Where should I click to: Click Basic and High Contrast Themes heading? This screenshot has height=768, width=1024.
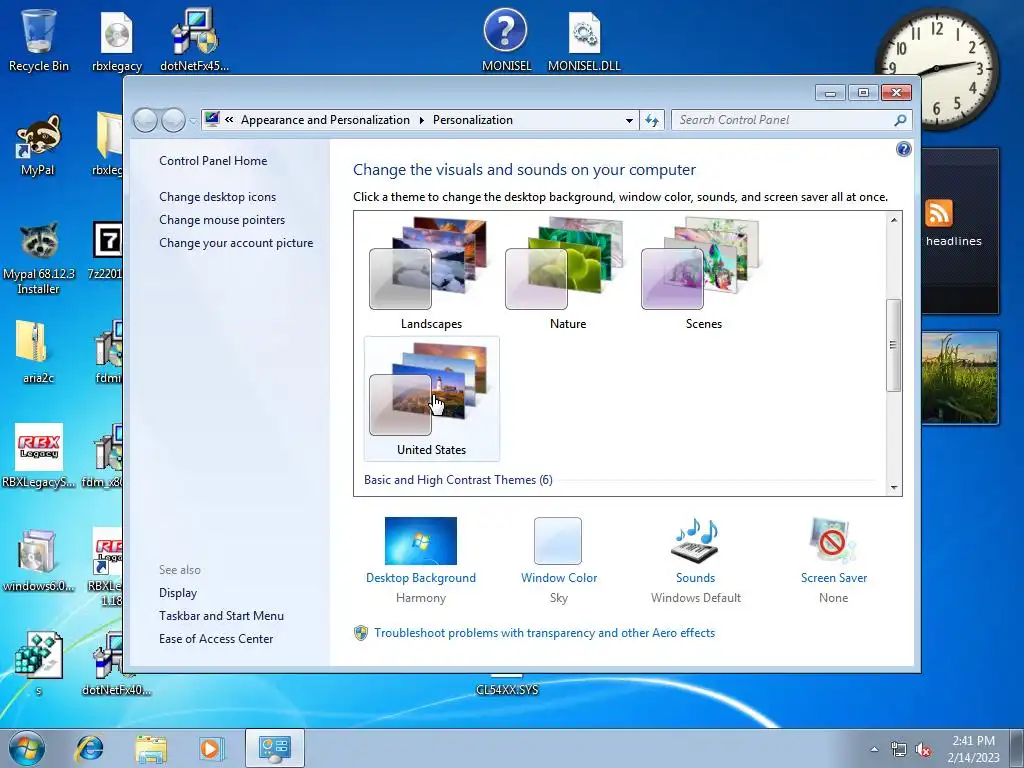click(x=458, y=480)
